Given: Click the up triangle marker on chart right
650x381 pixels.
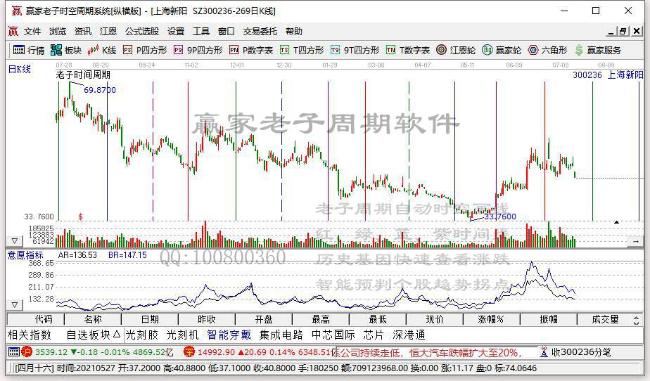Looking at the screenshot, I should (616, 223).
